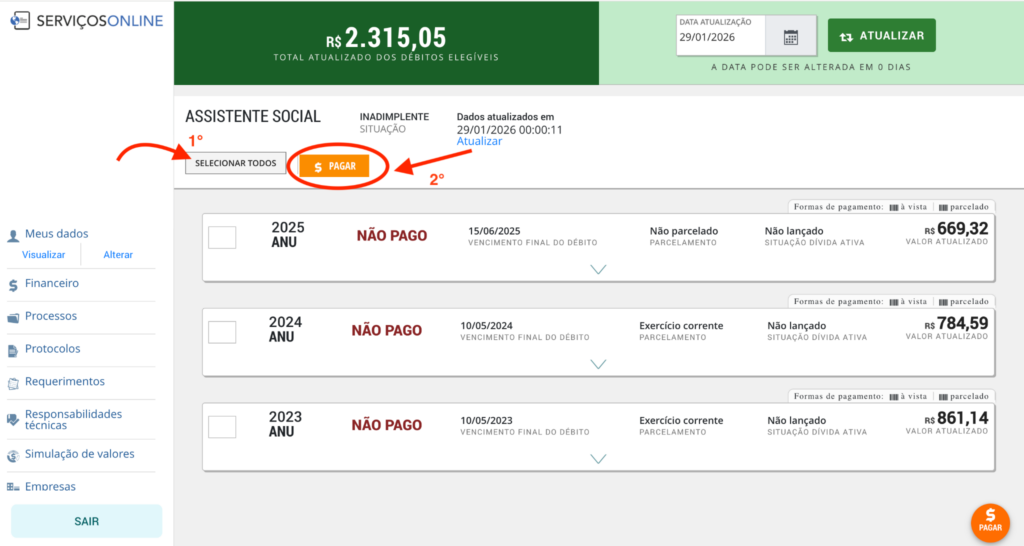This screenshot has width=1024, height=546.
Task: Expand the 2024 debt details chevron
Action: pyautogui.click(x=599, y=364)
